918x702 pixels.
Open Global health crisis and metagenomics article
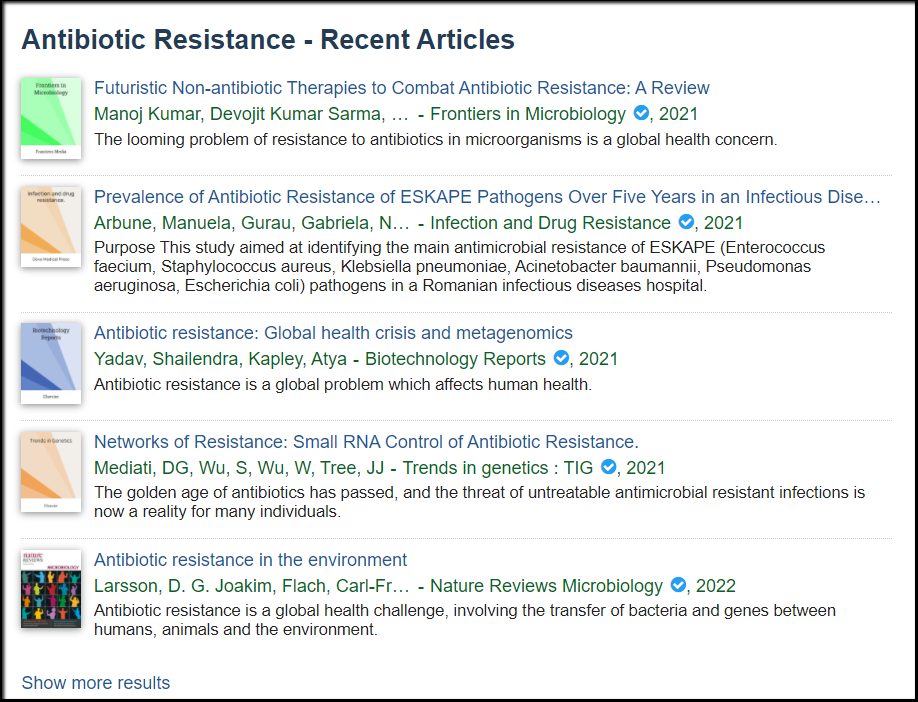(x=333, y=333)
